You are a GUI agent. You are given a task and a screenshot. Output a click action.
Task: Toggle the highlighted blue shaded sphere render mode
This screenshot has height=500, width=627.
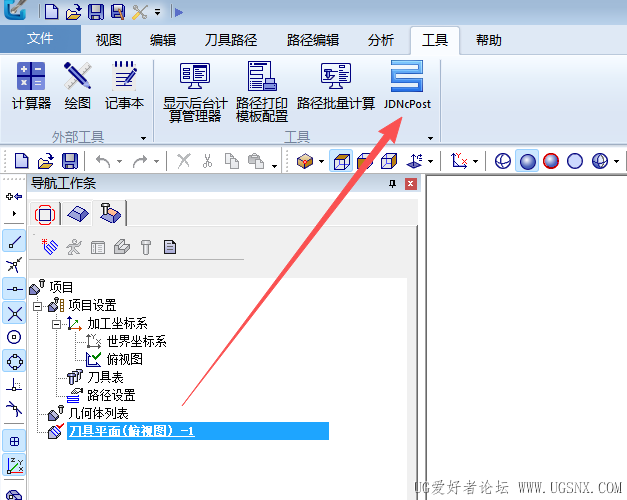[527, 161]
